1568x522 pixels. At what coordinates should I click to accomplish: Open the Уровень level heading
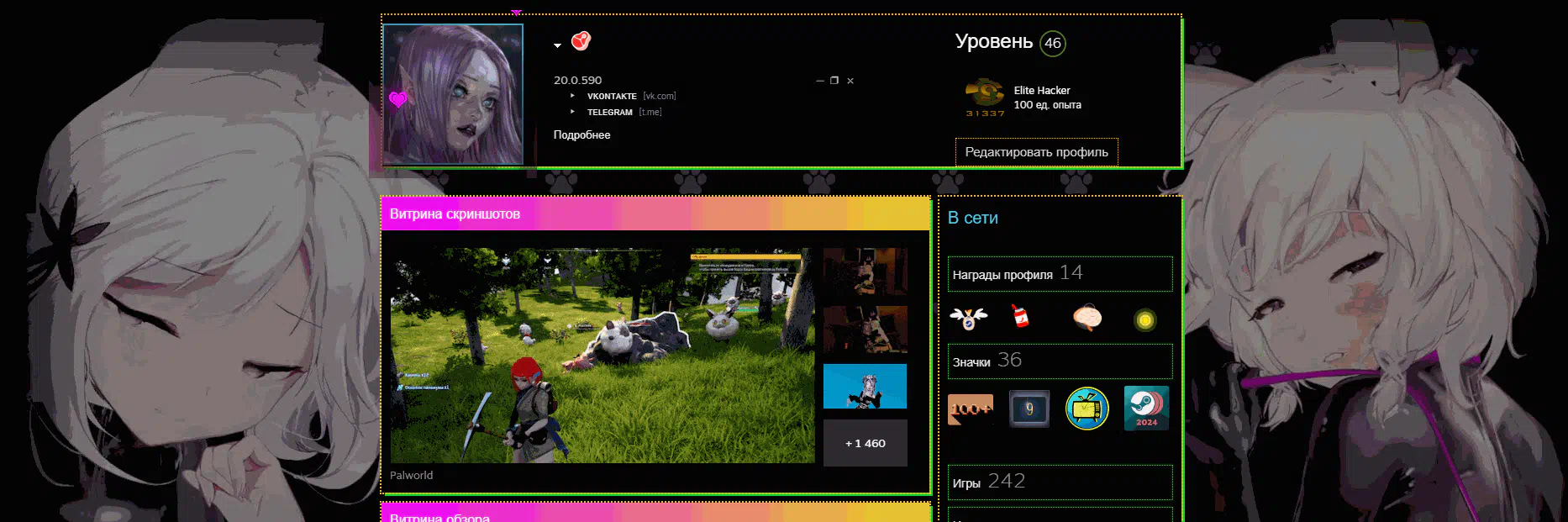coord(994,41)
